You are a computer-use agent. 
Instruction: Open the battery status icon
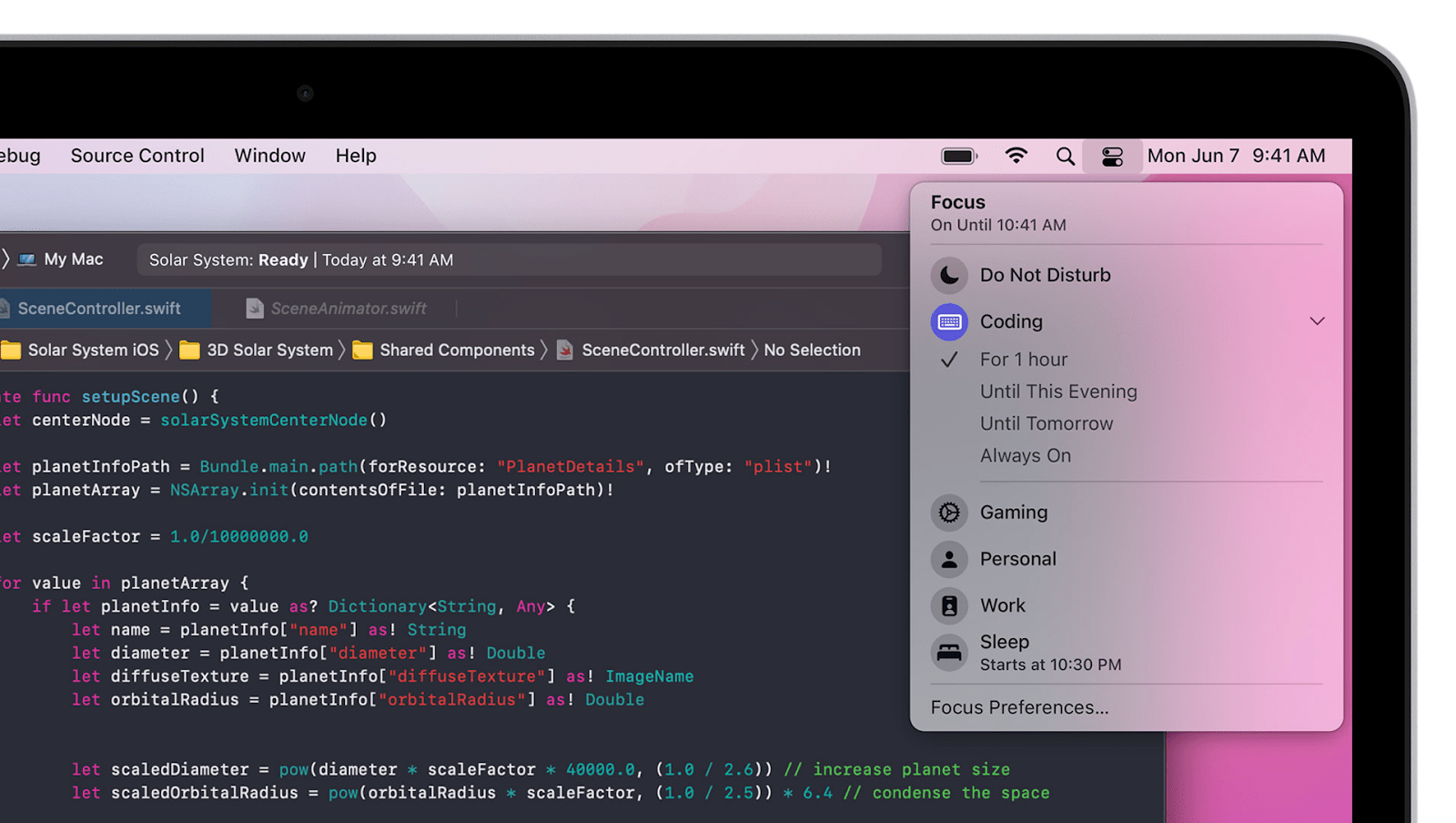click(x=958, y=157)
